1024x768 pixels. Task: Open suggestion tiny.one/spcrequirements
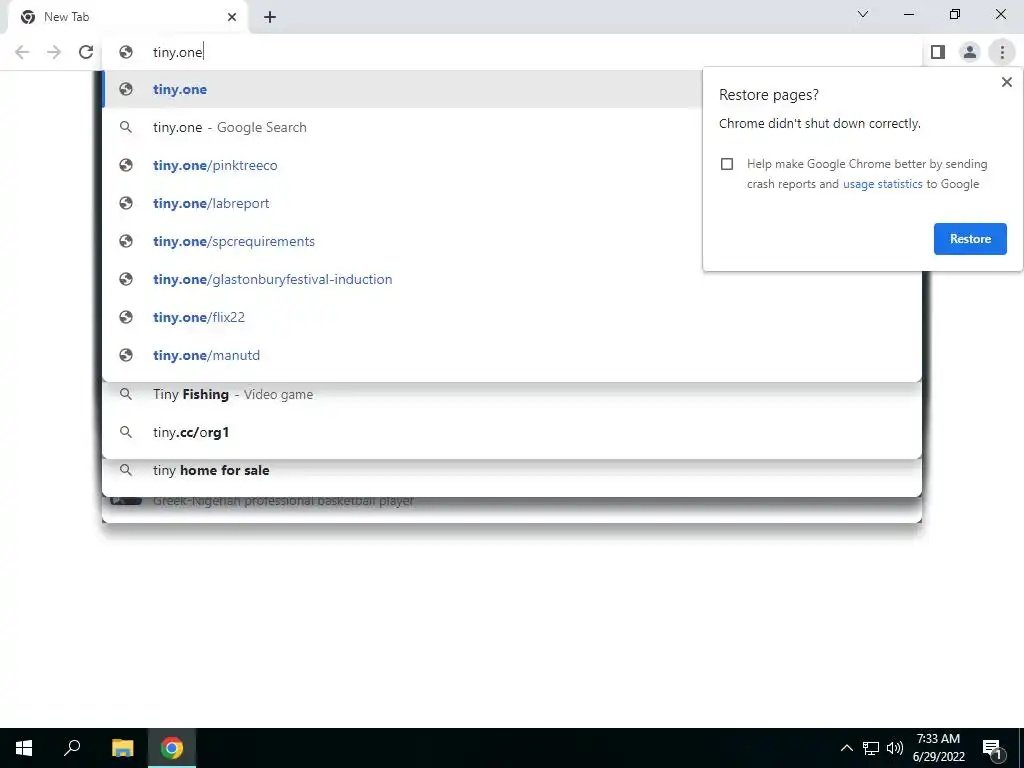(x=402, y=241)
